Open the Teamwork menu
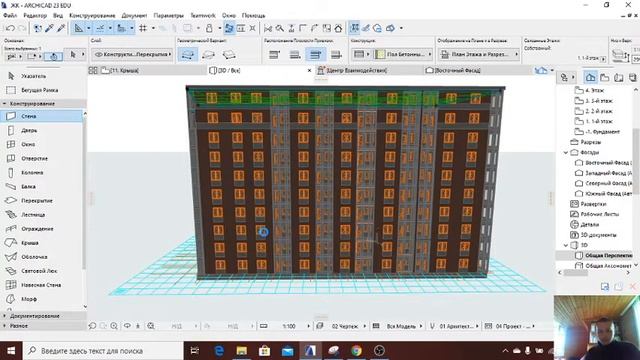 click(x=203, y=16)
